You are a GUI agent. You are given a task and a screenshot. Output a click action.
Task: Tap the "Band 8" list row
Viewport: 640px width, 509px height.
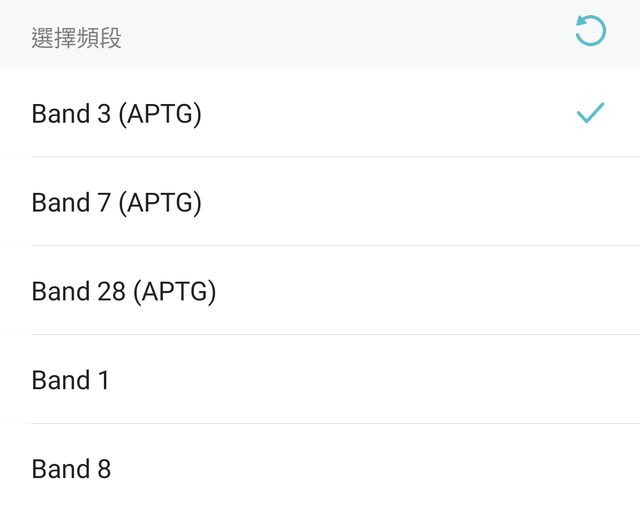(320, 469)
